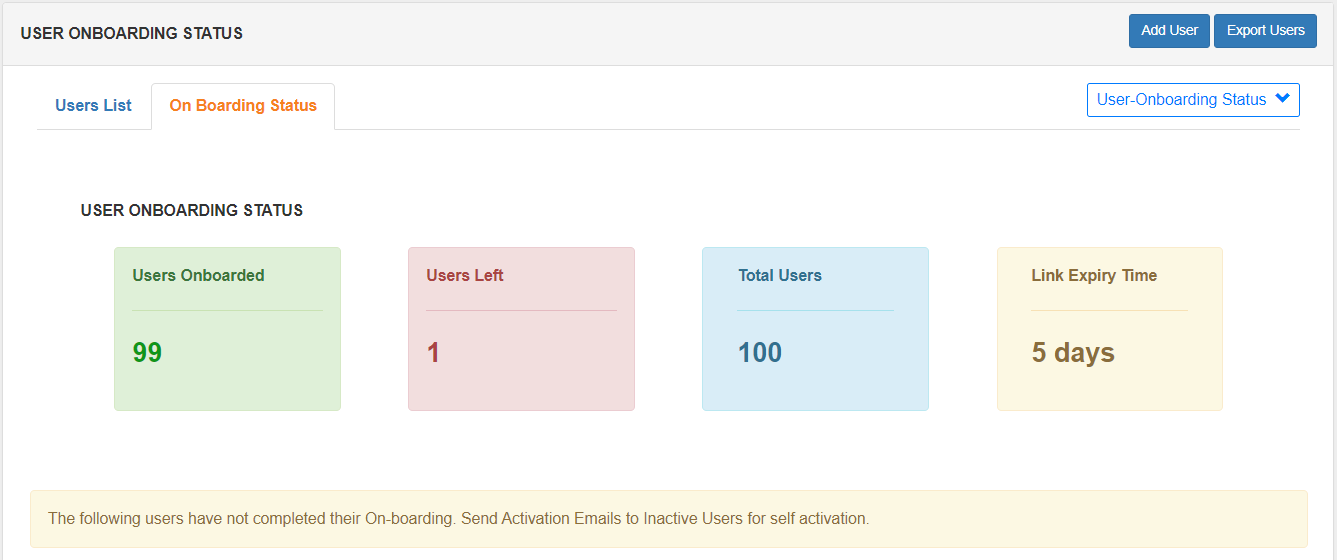This screenshot has width=1337, height=560.
Task: Click the Users Onboarded card title
Action: click(x=198, y=276)
